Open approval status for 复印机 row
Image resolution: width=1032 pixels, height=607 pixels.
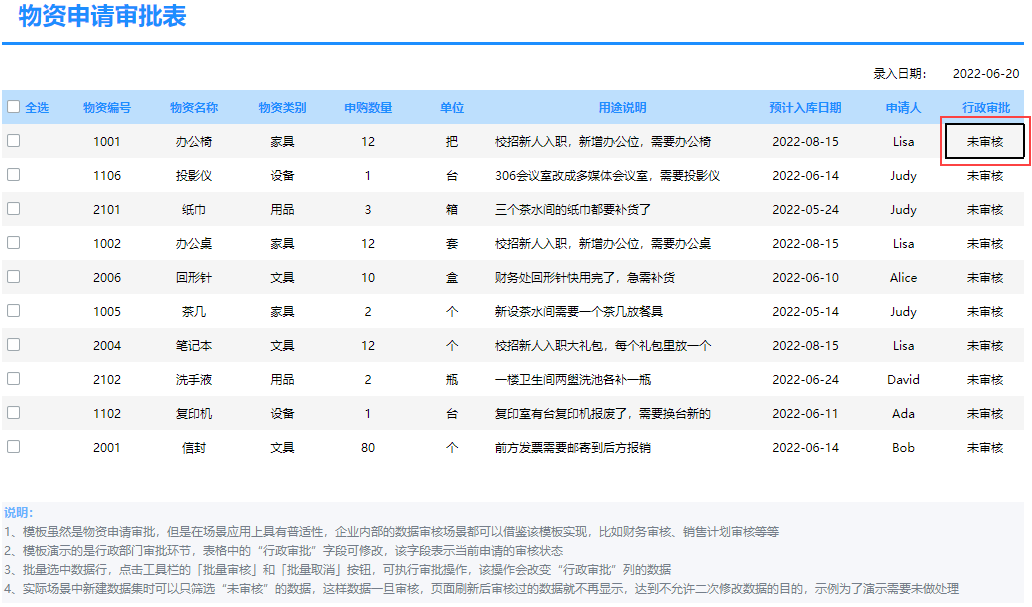985,413
